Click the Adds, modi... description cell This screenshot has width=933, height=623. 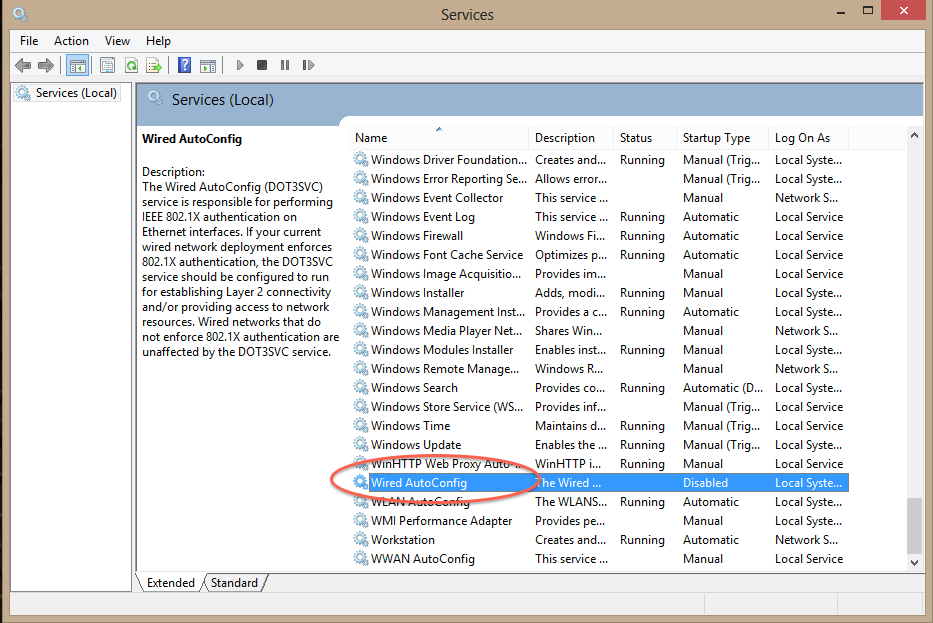[x=569, y=293]
